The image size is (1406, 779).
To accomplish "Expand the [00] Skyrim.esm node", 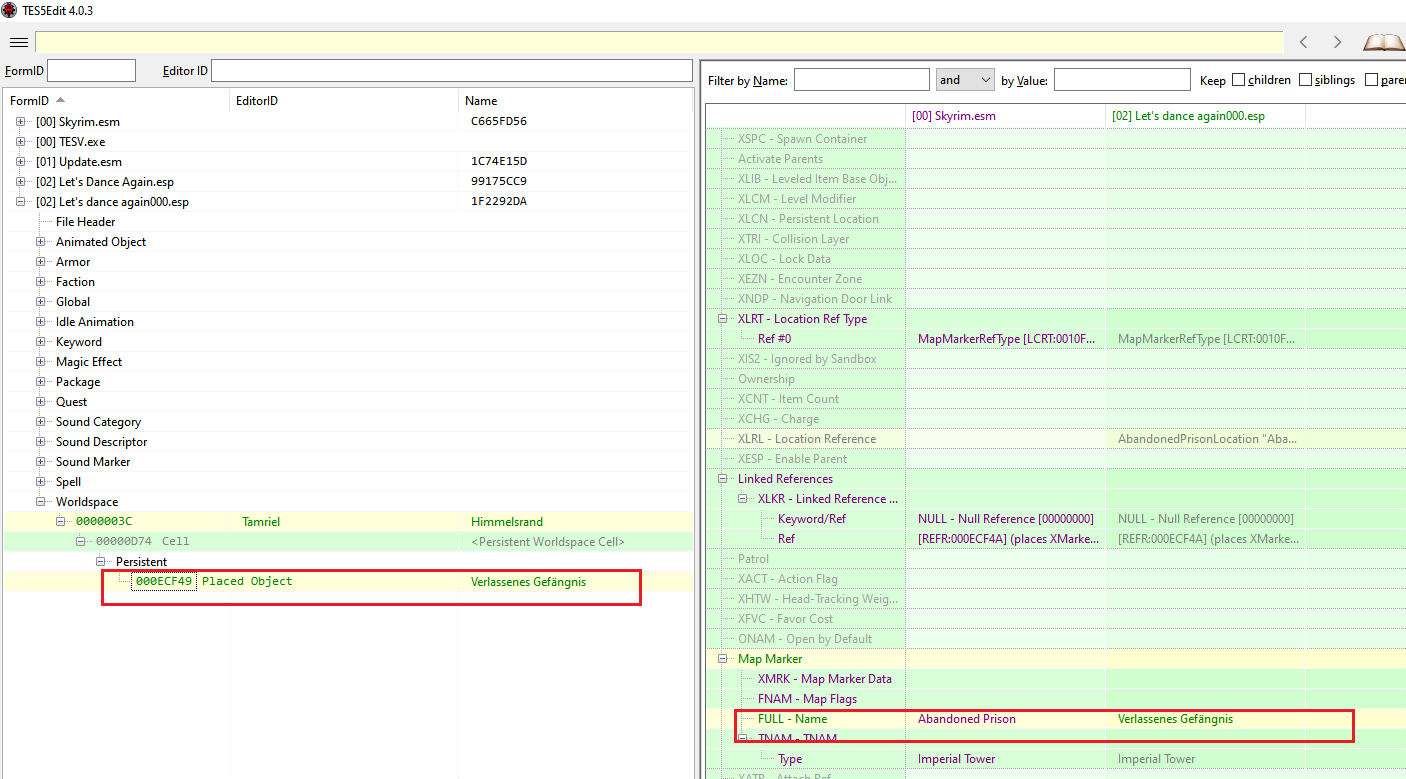I will tap(21, 122).
